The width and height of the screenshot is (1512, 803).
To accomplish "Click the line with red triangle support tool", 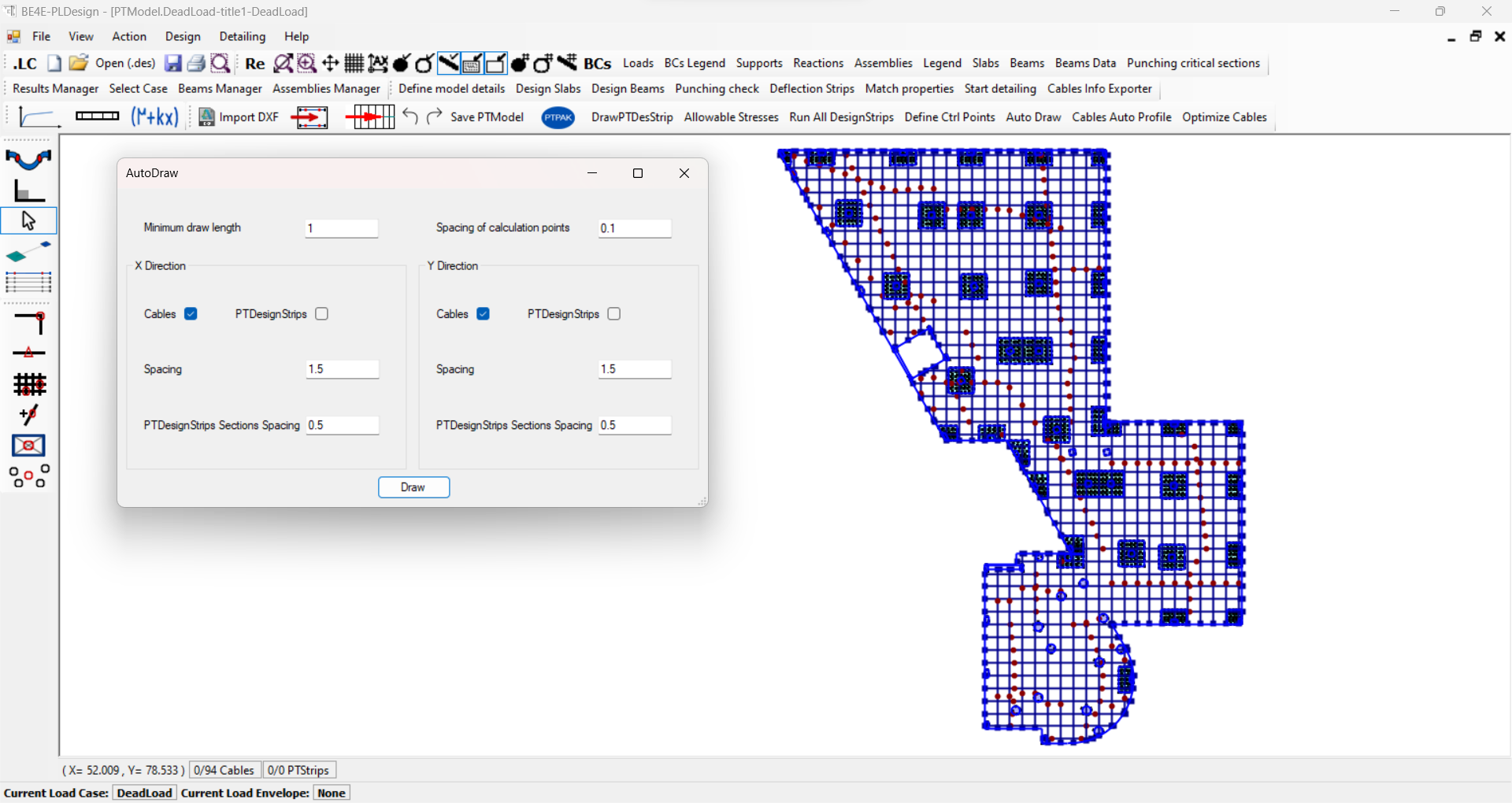I will coord(29,353).
